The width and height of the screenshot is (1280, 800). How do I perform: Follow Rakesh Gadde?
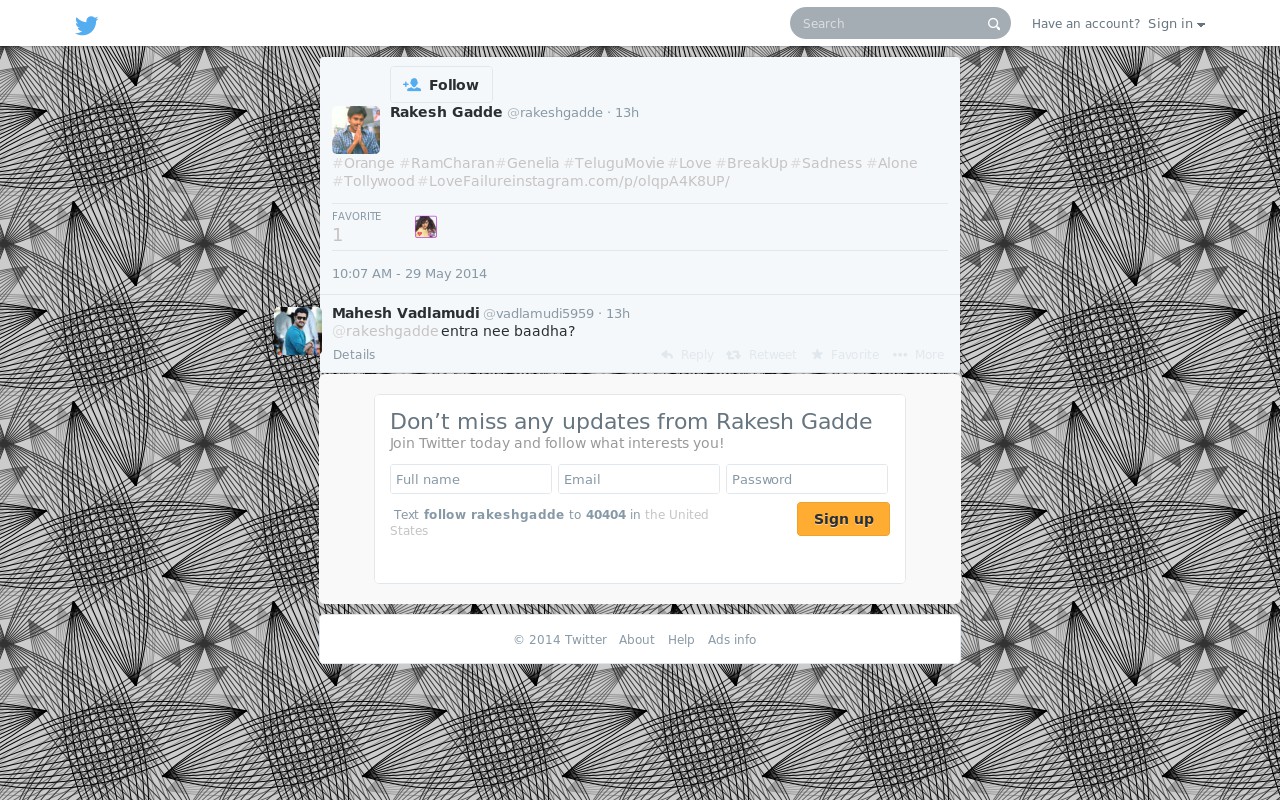coord(441,85)
